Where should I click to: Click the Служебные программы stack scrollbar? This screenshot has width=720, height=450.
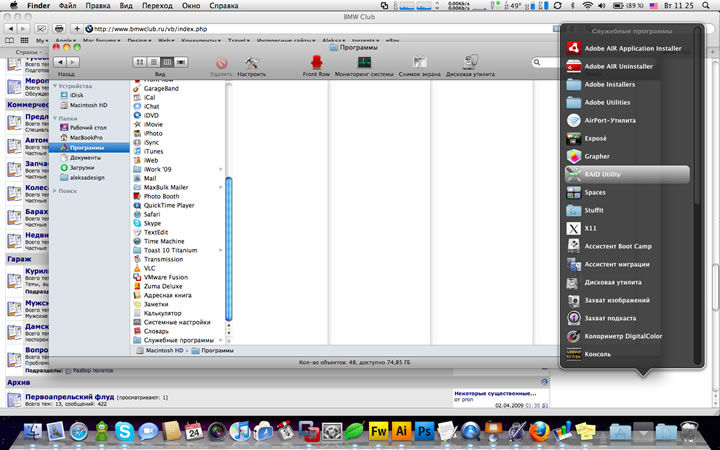pos(698,115)
